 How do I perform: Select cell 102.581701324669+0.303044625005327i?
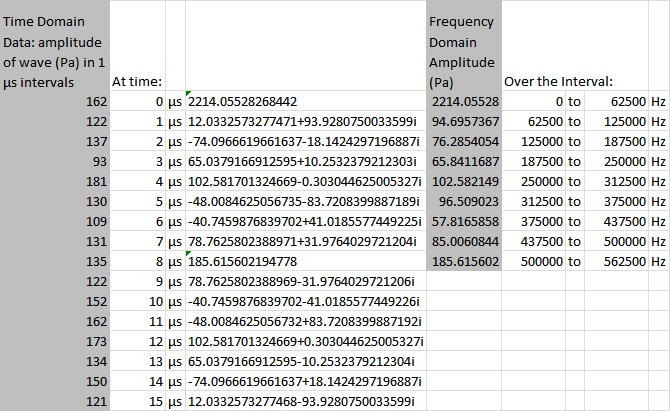click(x=306, y=341)
